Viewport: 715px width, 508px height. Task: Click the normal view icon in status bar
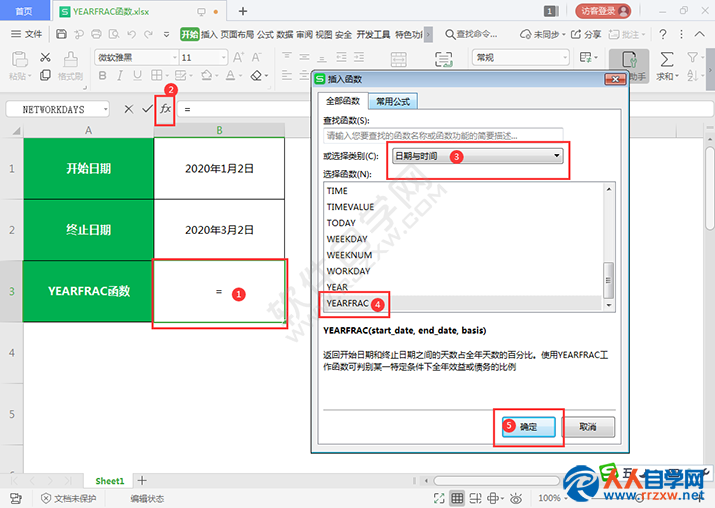[x=457, y=498]
